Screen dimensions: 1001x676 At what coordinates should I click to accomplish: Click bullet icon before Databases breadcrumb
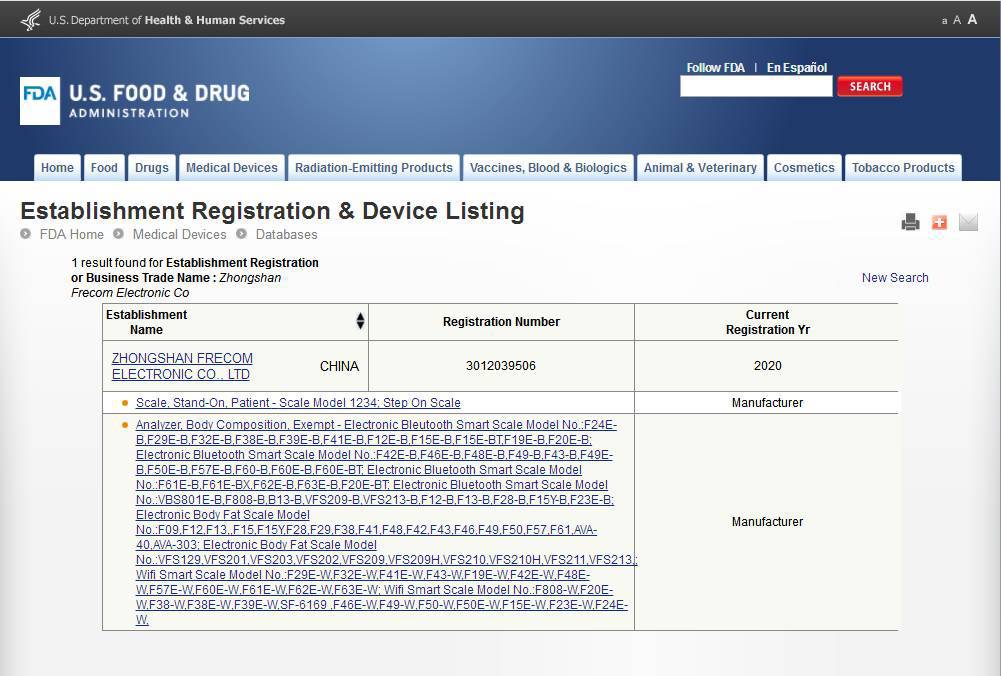coord(241,234)
